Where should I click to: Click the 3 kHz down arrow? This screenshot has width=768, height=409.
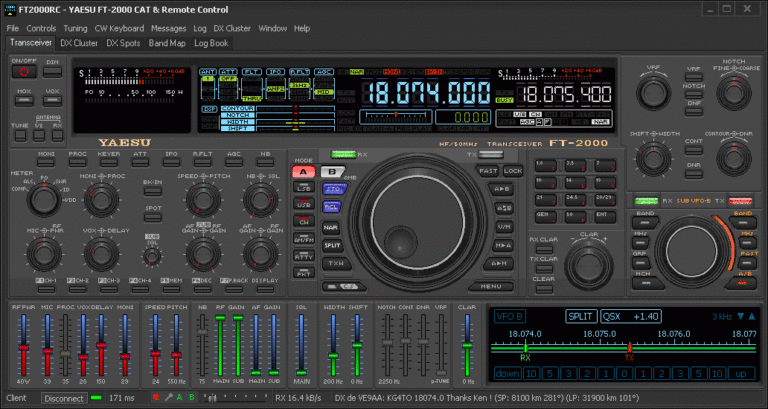741,316
